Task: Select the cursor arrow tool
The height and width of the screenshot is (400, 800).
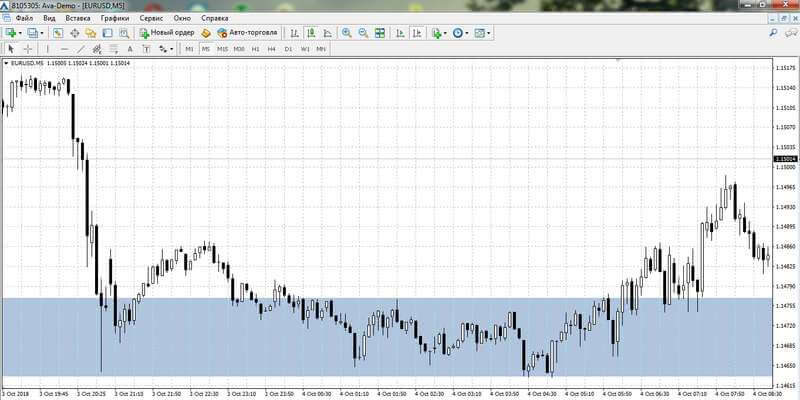Action: pyautogui.click(x=11, y=49)
